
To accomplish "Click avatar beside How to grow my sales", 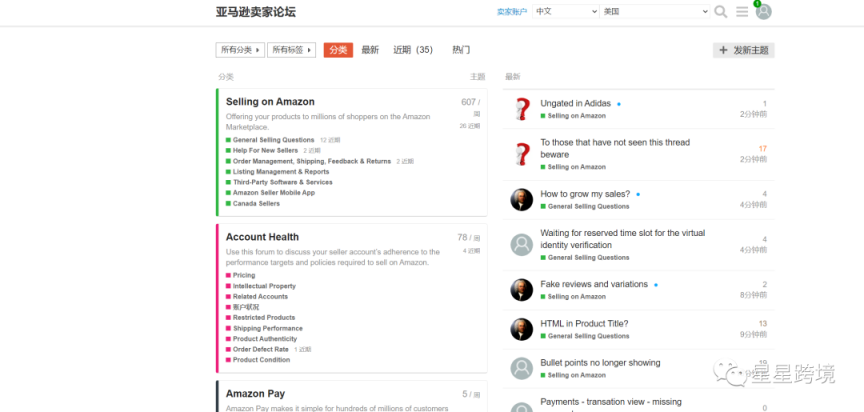I will pyautogui.click(x=521, y=200).
